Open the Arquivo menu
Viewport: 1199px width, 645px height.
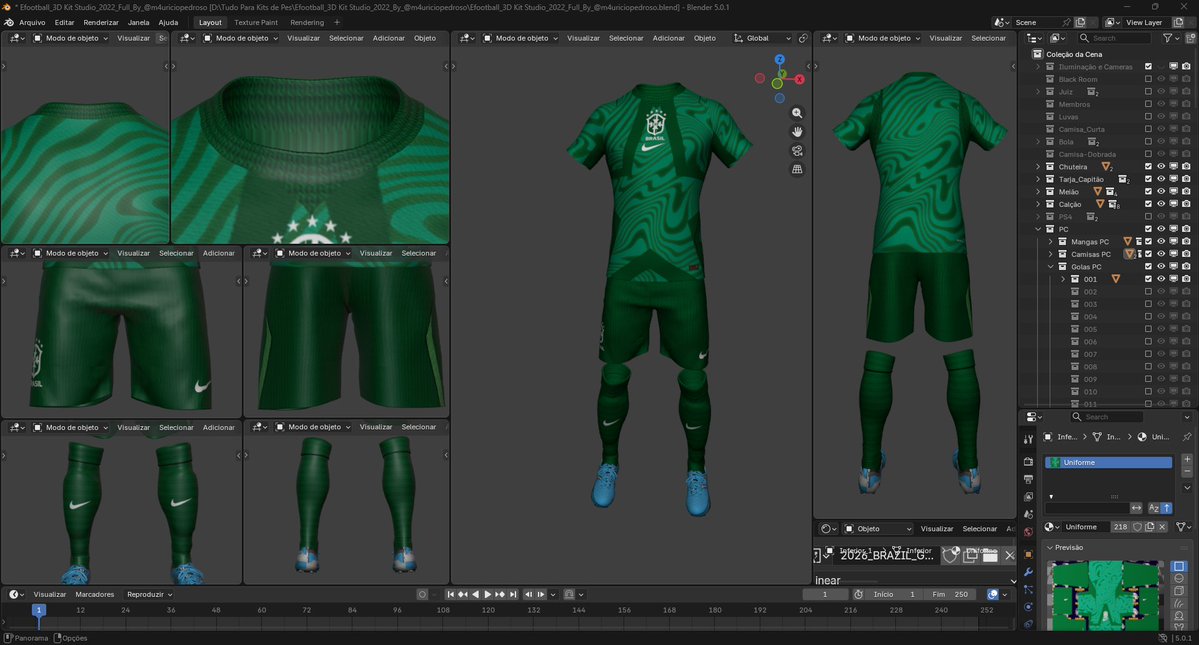click(x=32, y=23)
